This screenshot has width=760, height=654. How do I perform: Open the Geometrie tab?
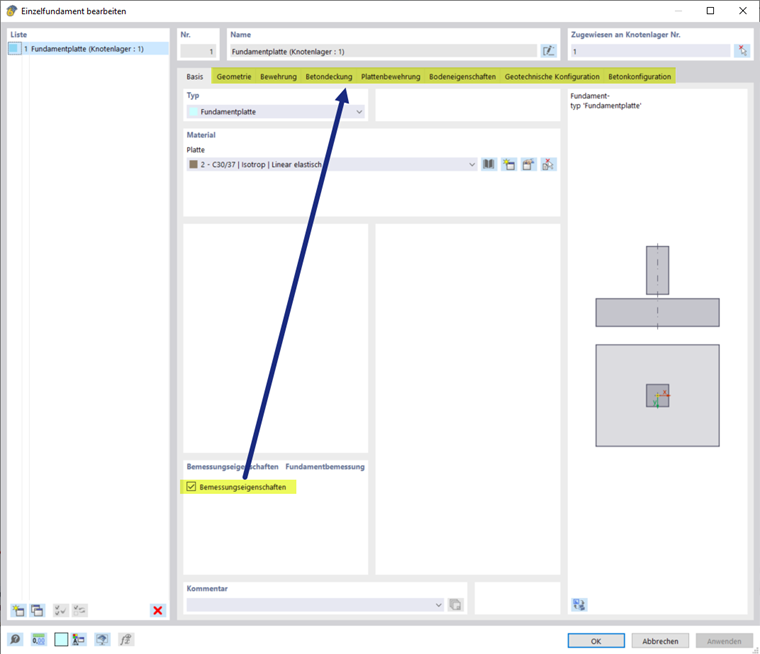(234, 77)
